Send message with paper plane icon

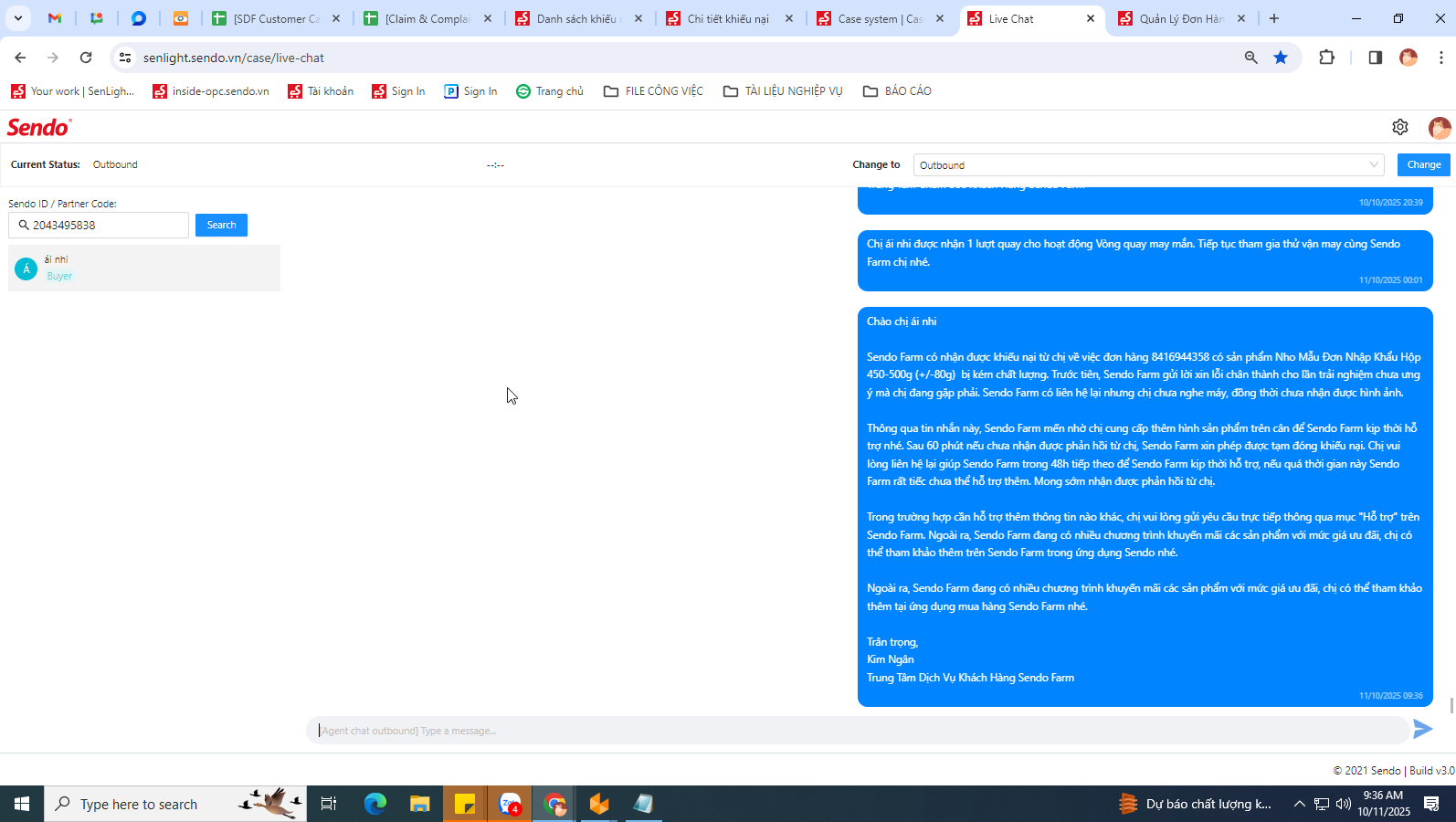(x=1423, y=728)
